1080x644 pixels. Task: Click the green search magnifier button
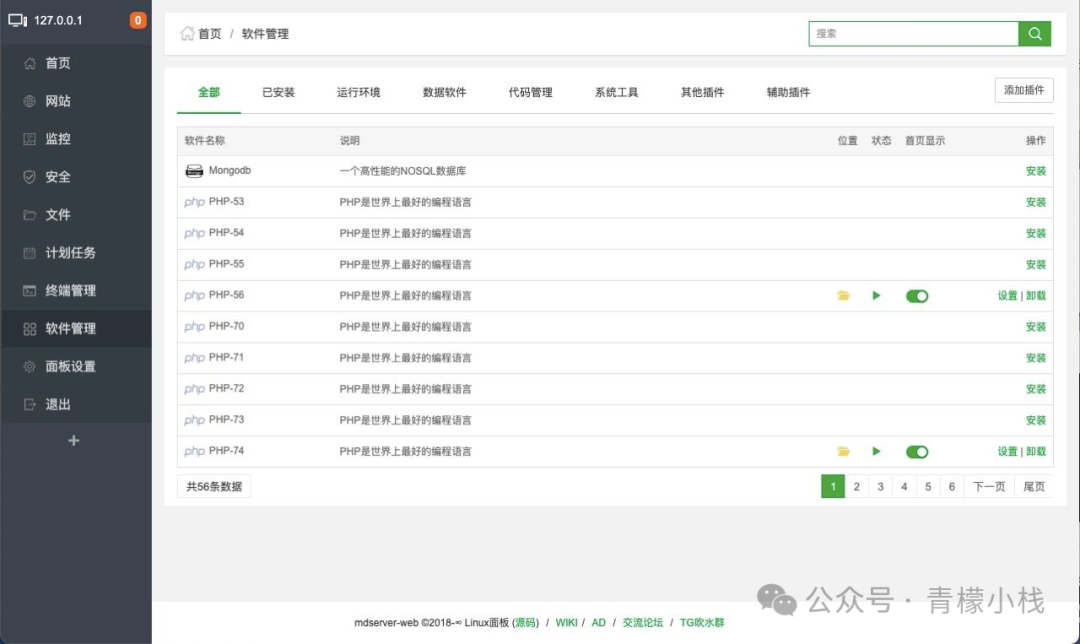(1035, 34)
